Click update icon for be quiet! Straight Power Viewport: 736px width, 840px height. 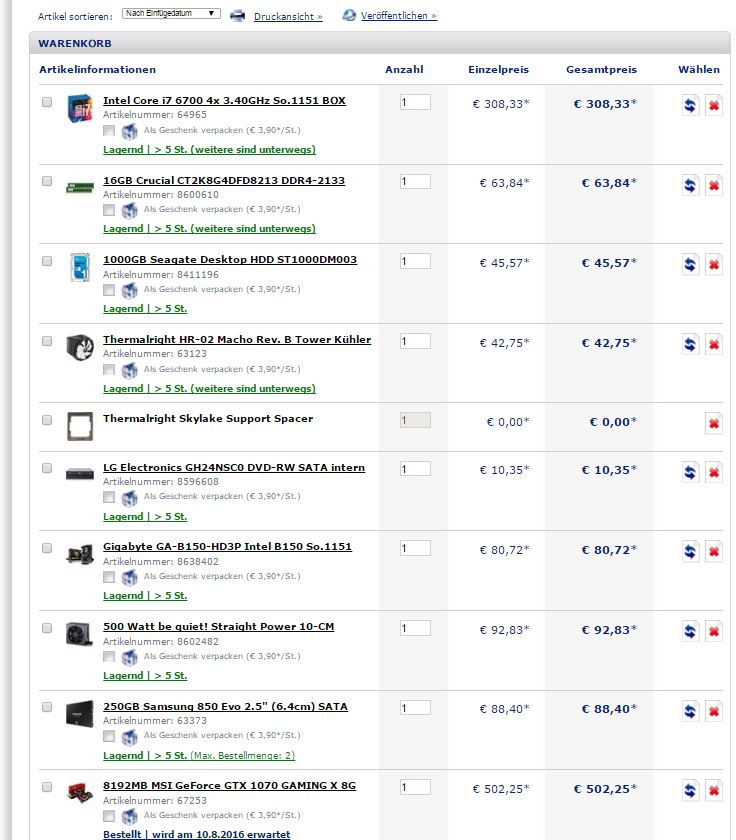pyautogui.click(x=690, y=632)
